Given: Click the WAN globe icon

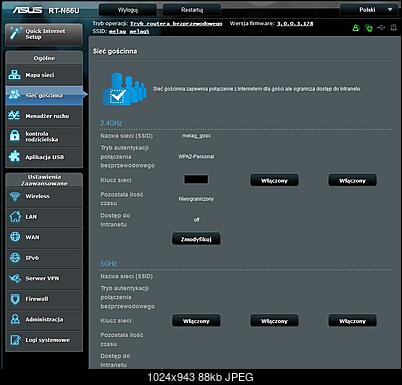Looking at the screenshot, I should click(15, 237).
